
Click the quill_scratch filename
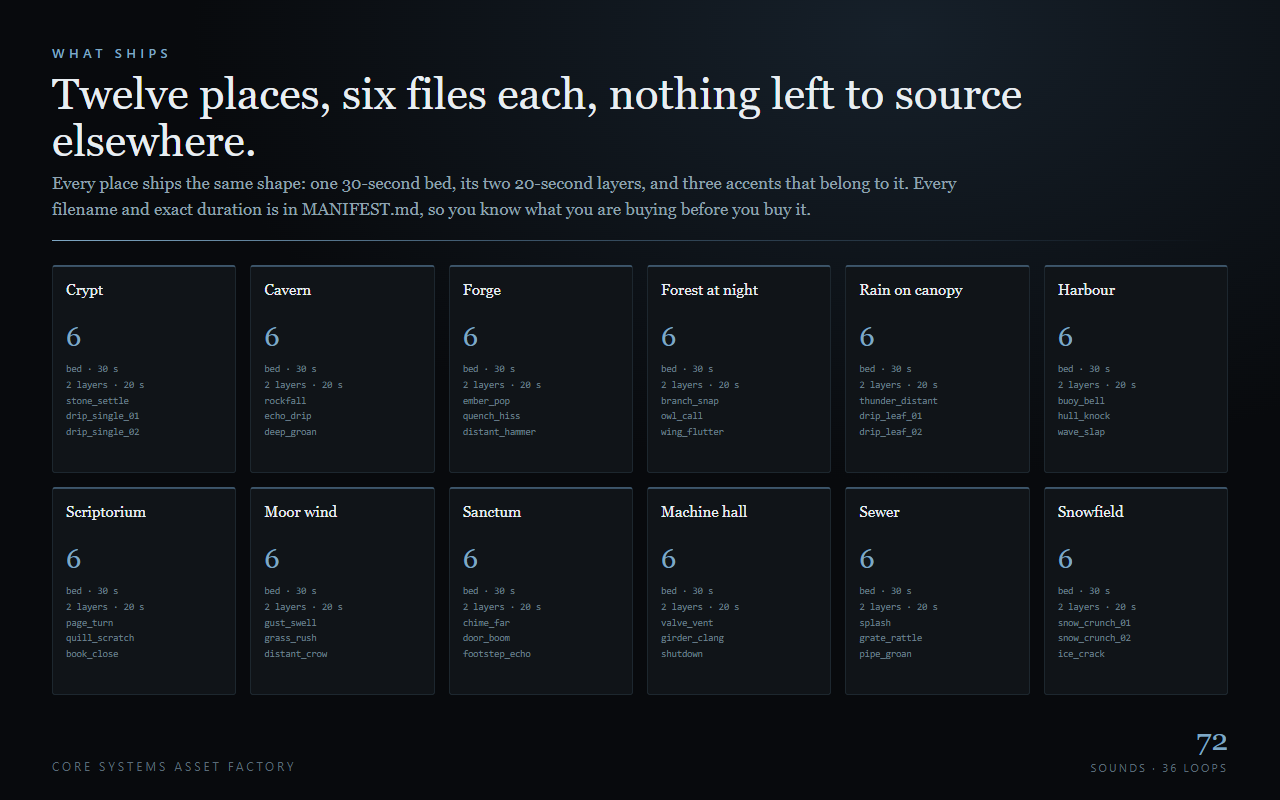point(100,638)
